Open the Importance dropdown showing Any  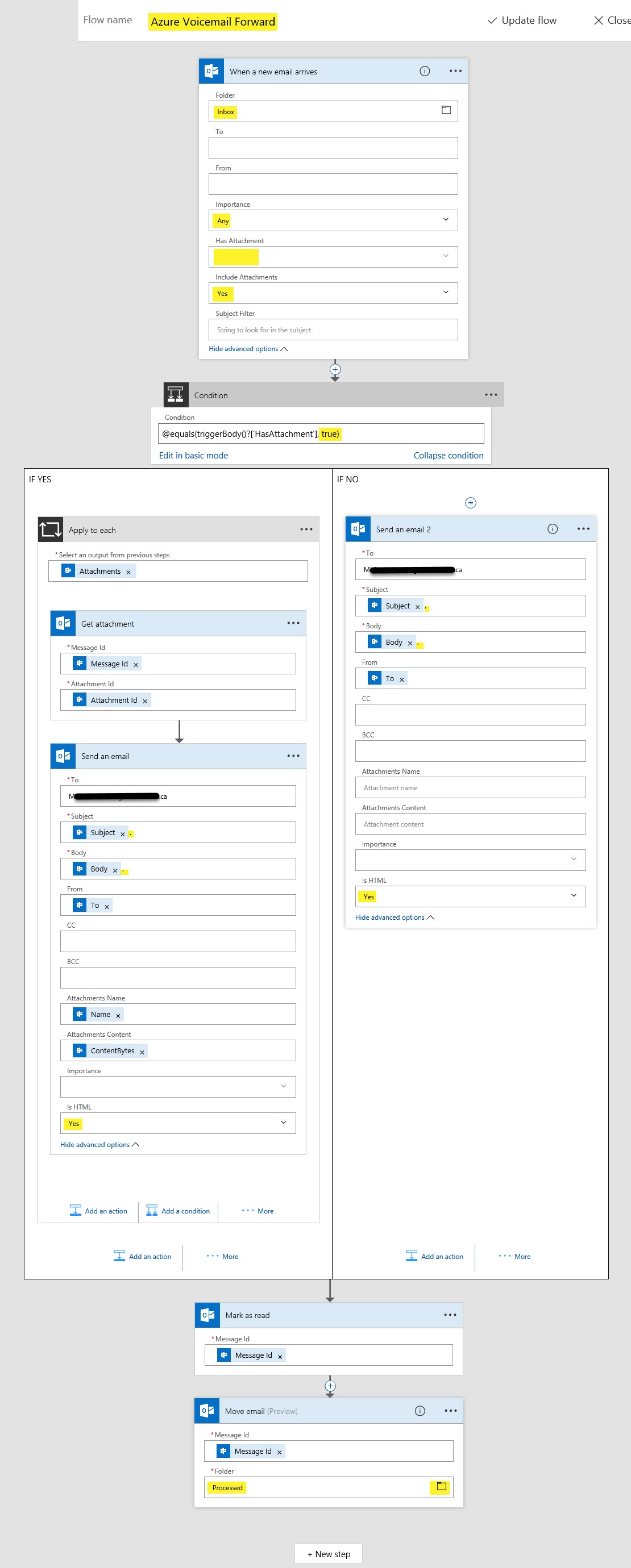(x=333, y=220)
